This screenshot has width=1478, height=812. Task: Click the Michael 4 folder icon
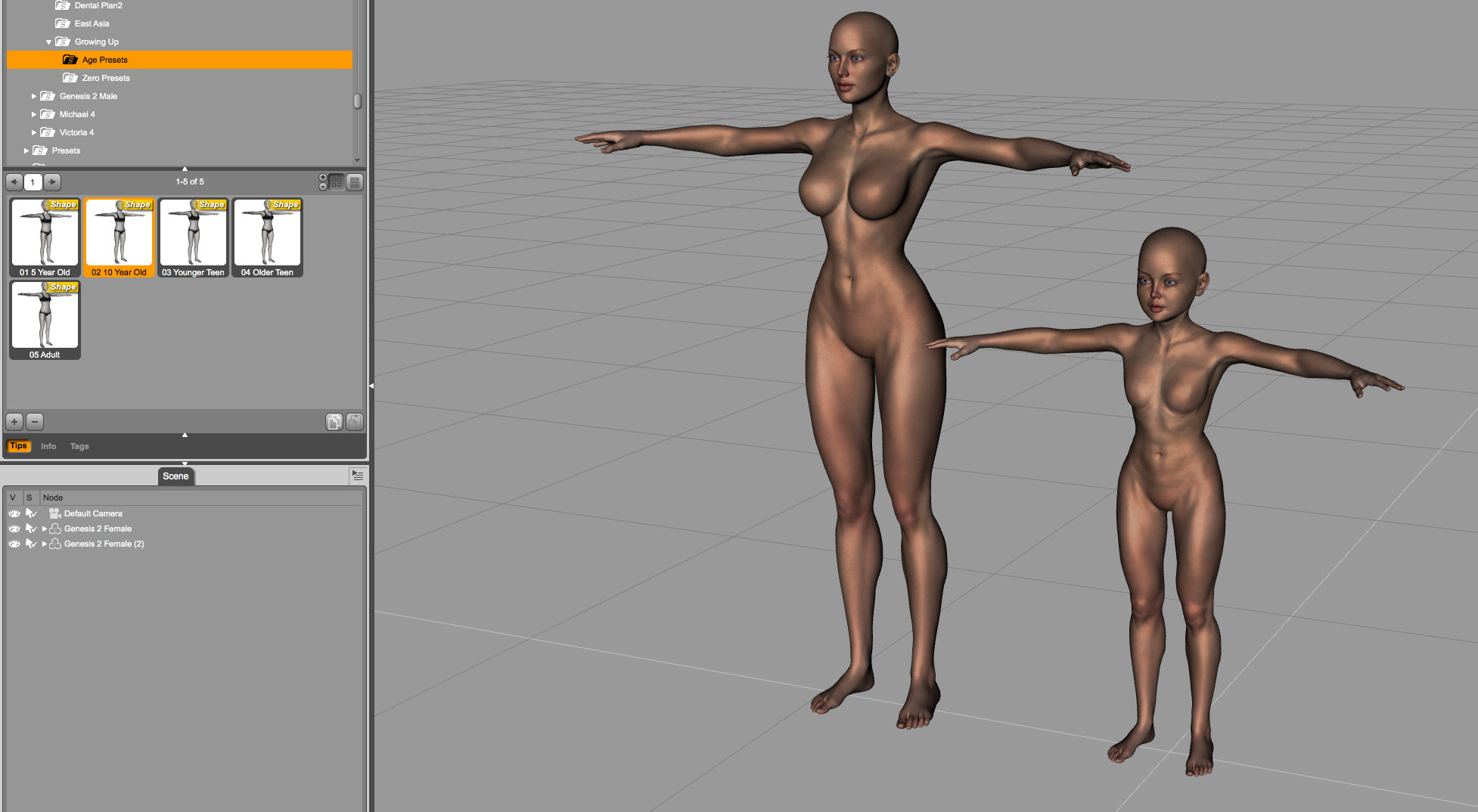click(x=48, y=114)
